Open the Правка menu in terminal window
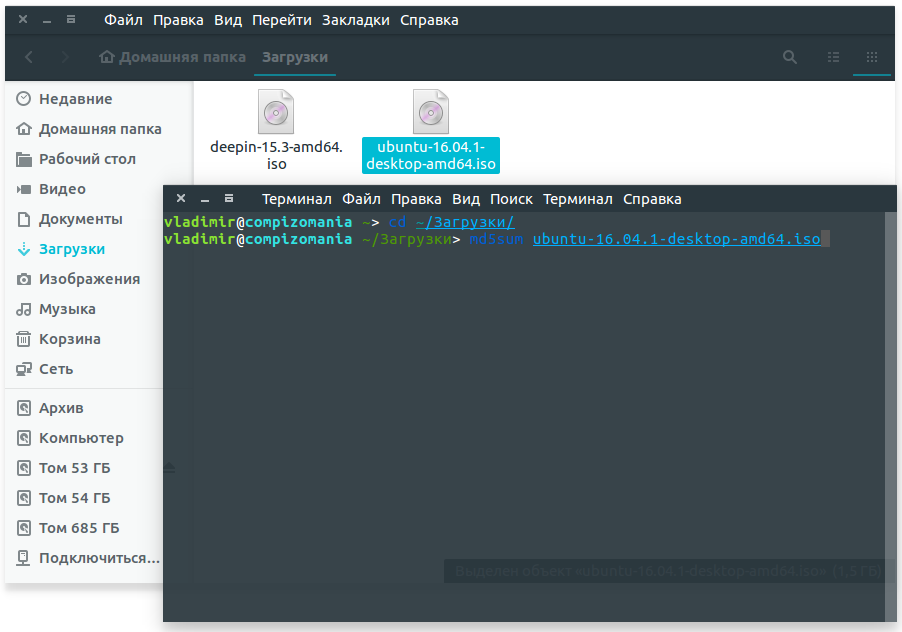Screen dimensions: 902x632 (416, 199)
